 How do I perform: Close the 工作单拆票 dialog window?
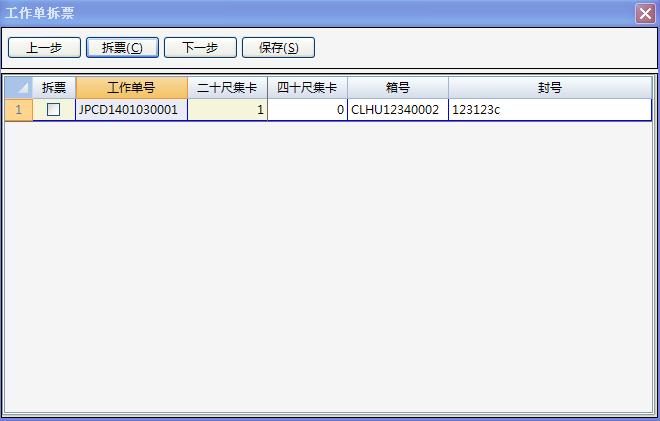[645, 13]
